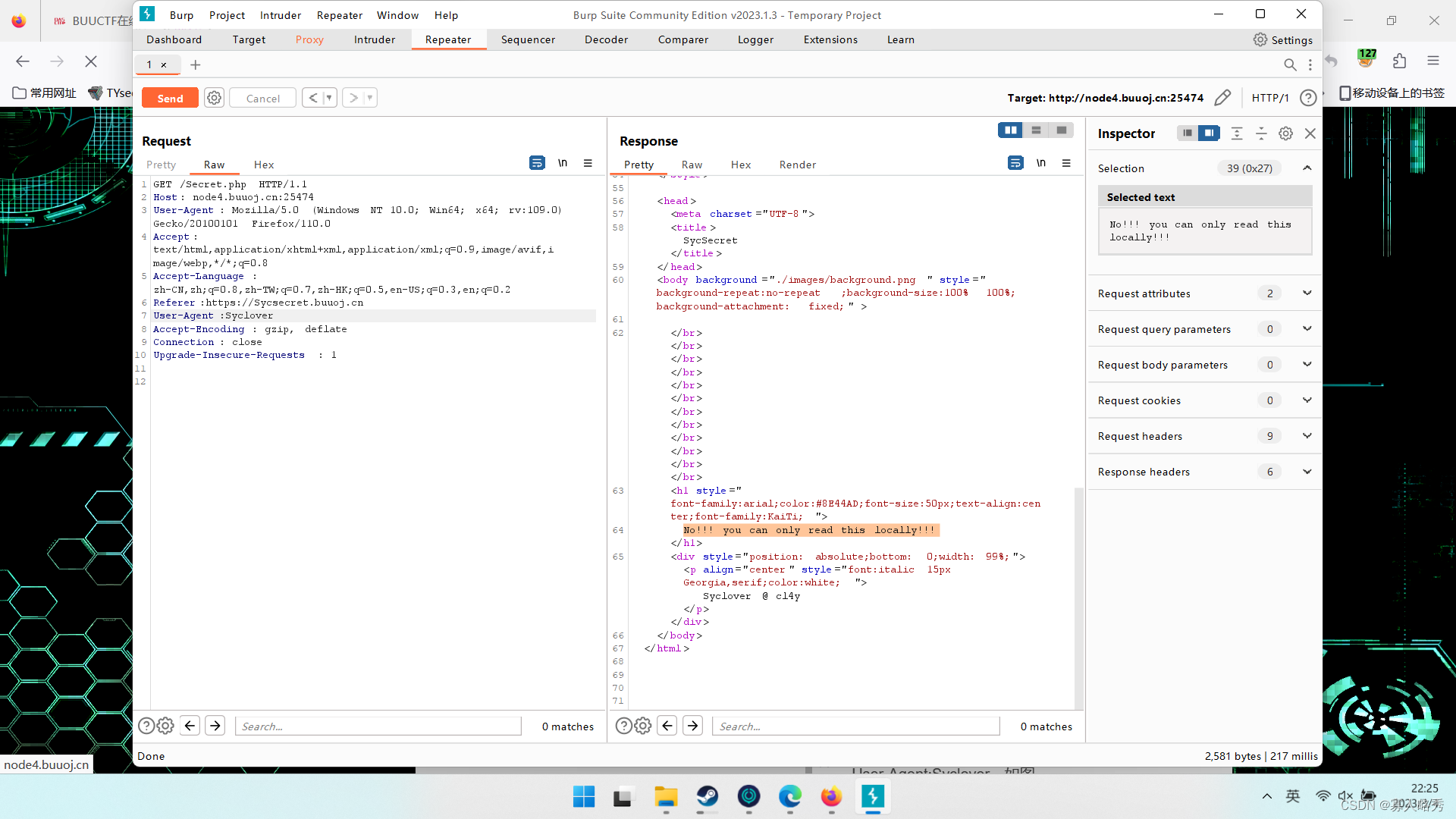Add new Repeater tab with plus icon
The image size is (1456, 819).
pyautogui.click(x=196, y=65)
